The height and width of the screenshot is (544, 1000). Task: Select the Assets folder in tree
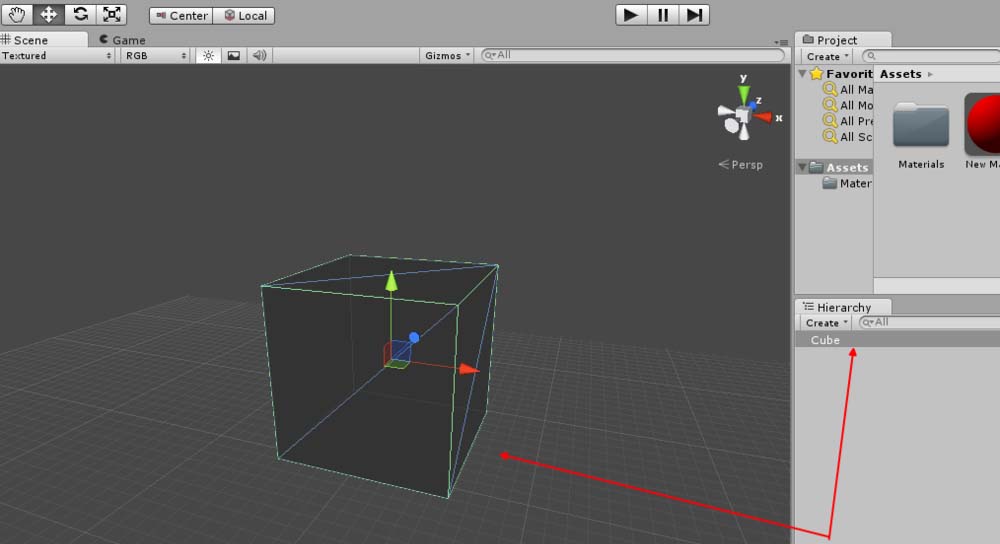[839, 167]
